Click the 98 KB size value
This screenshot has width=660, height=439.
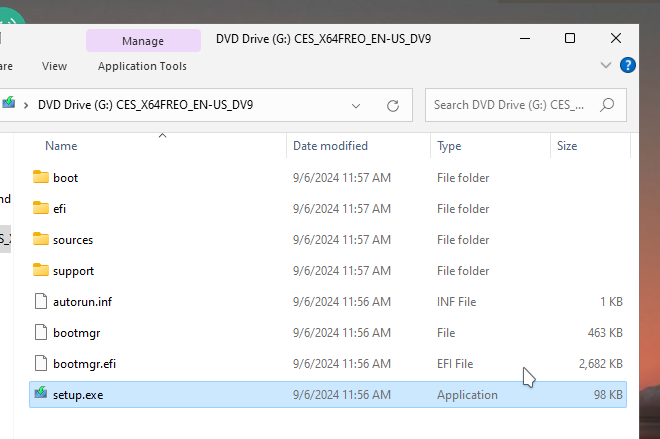[x=608, y=395]
